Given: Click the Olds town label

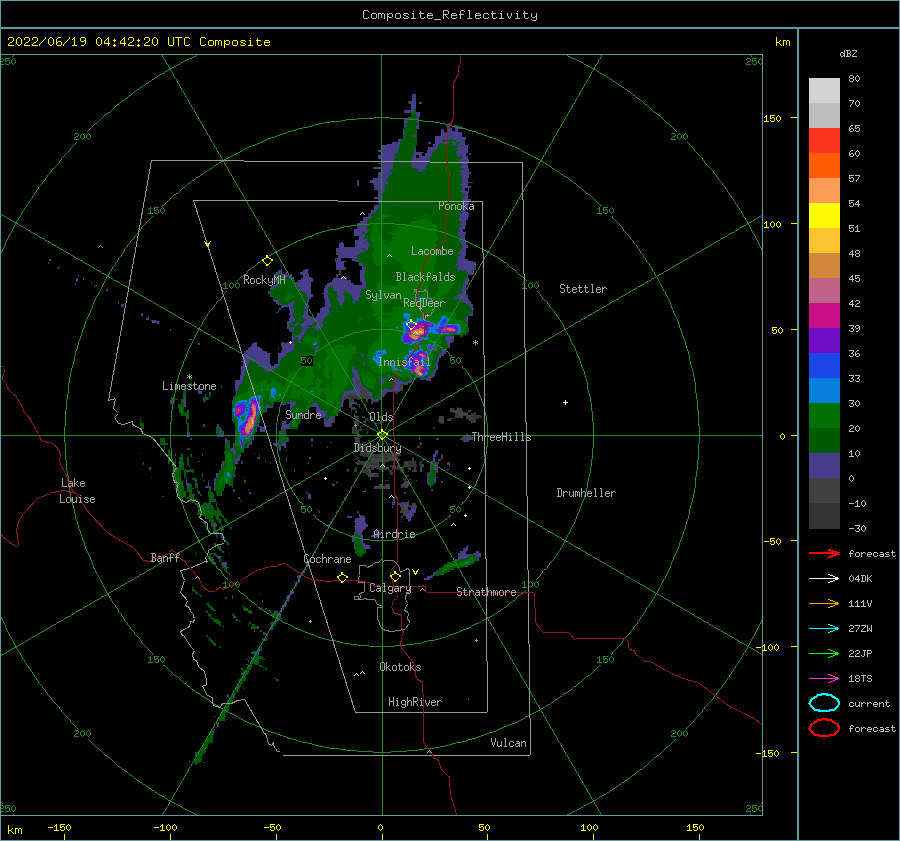Looking at the screenshot, I should coord(381,417).
